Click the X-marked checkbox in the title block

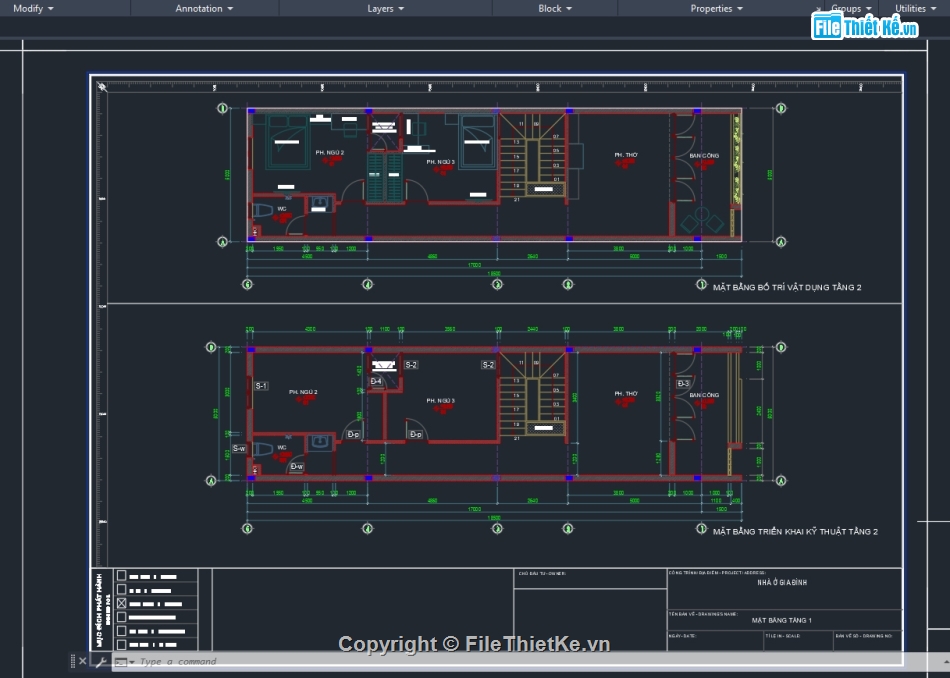[122, 603]
